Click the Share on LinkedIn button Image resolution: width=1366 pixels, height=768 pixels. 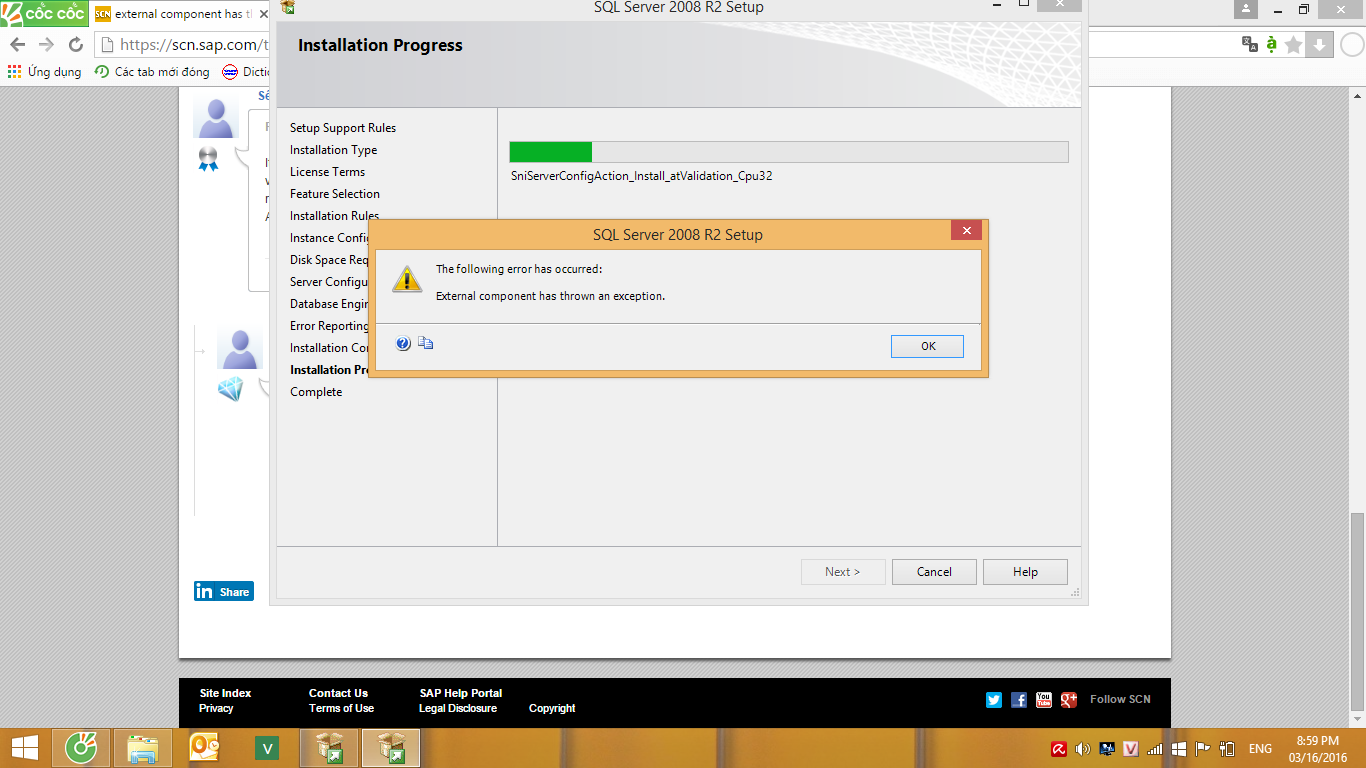[x=224, y=591]
